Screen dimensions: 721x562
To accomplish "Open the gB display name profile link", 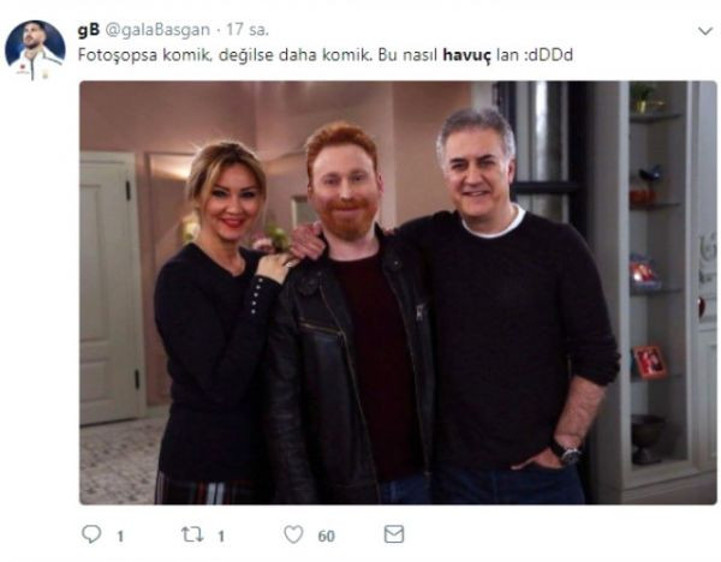I will pos(89,30).
